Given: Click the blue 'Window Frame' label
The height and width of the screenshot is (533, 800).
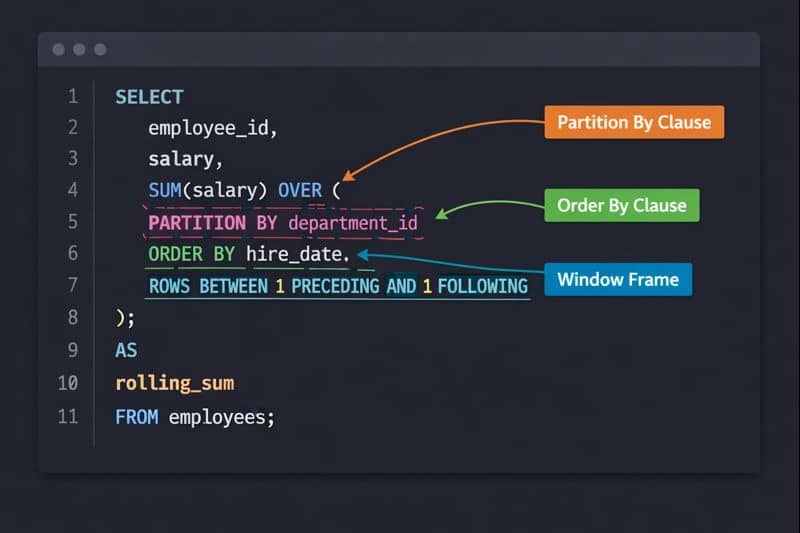Looking at the screenshot, I should (x=618, y=280).
